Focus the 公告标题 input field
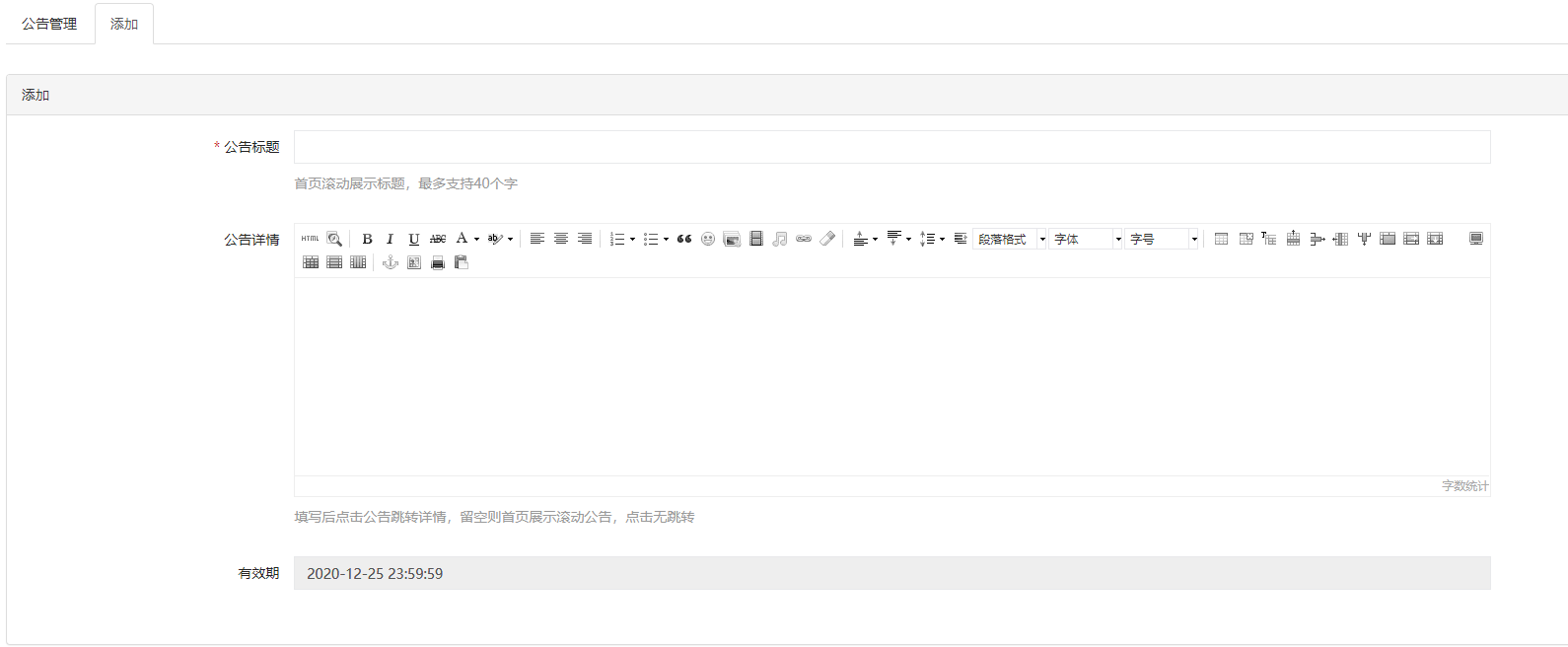Screen dimensions: 1568x647 point(891,147)
